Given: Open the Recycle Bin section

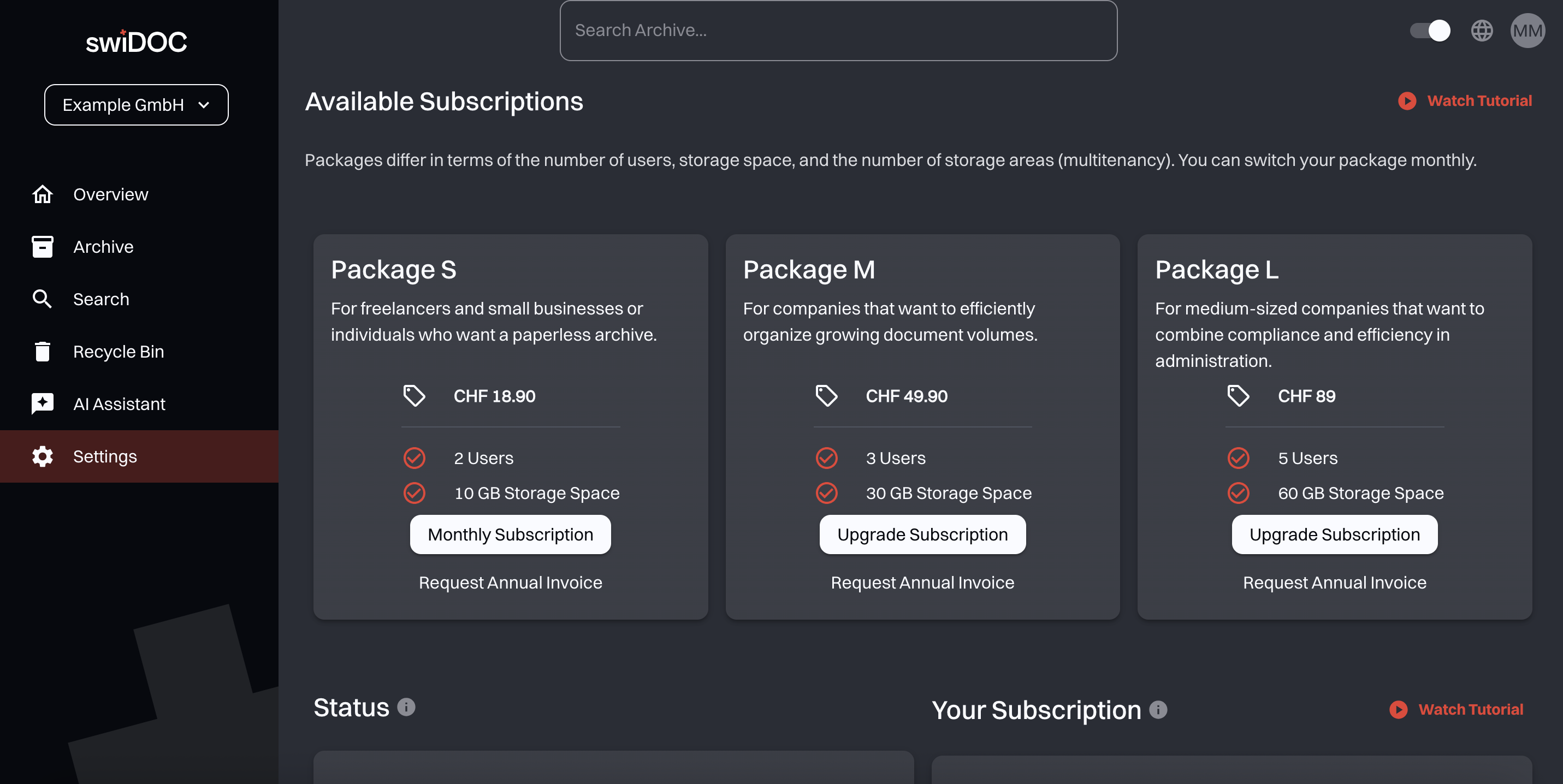Looking at the screenshot, I should pos(119,352).
